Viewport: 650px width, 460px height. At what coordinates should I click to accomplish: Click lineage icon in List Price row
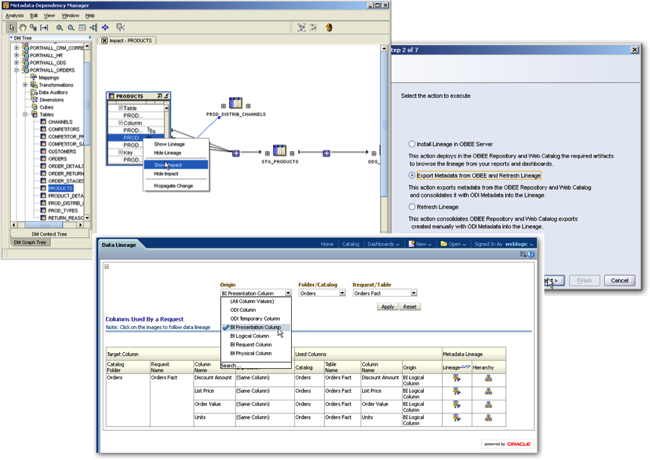[456, 391]
